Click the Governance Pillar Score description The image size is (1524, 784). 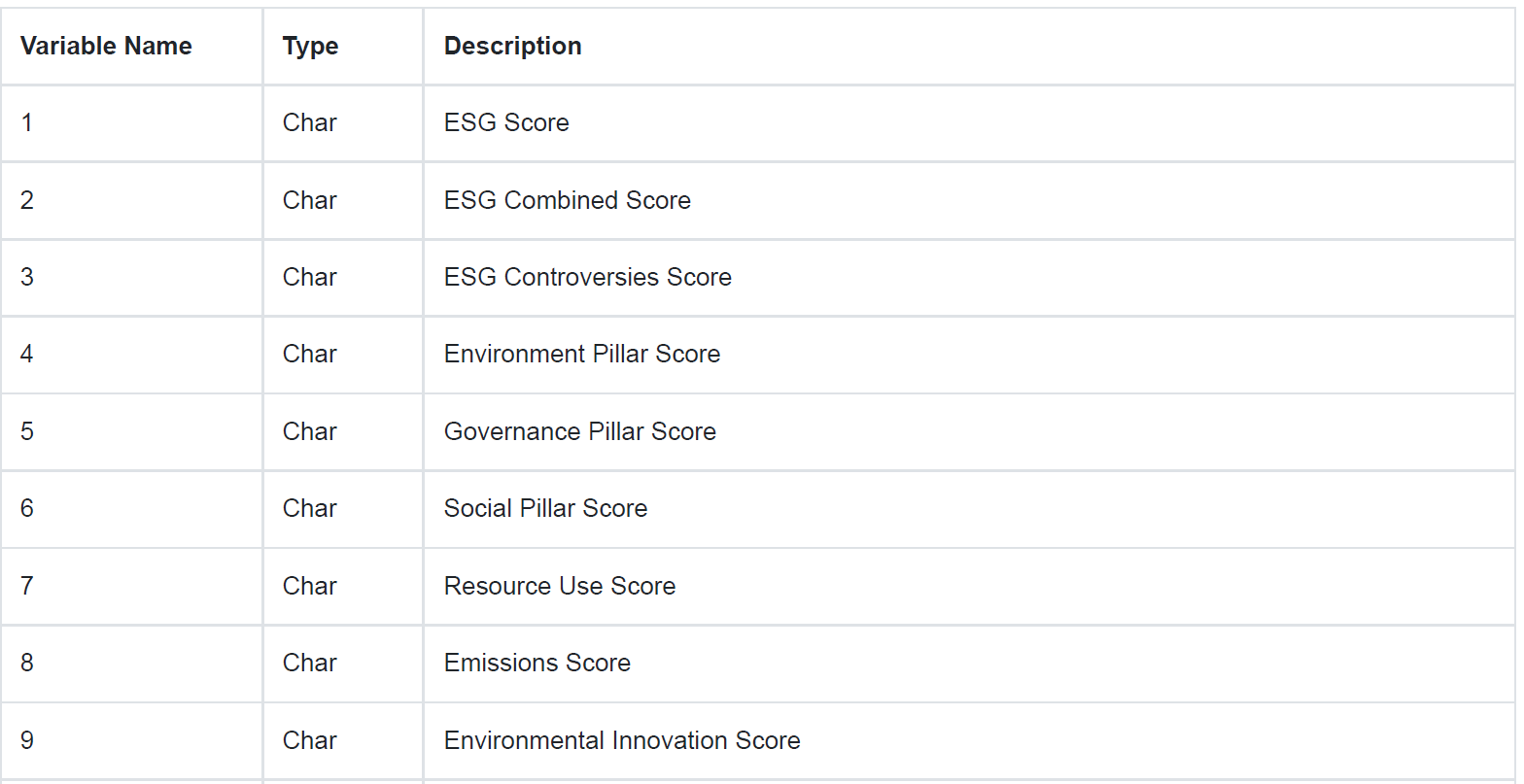(x=579, y=431)
